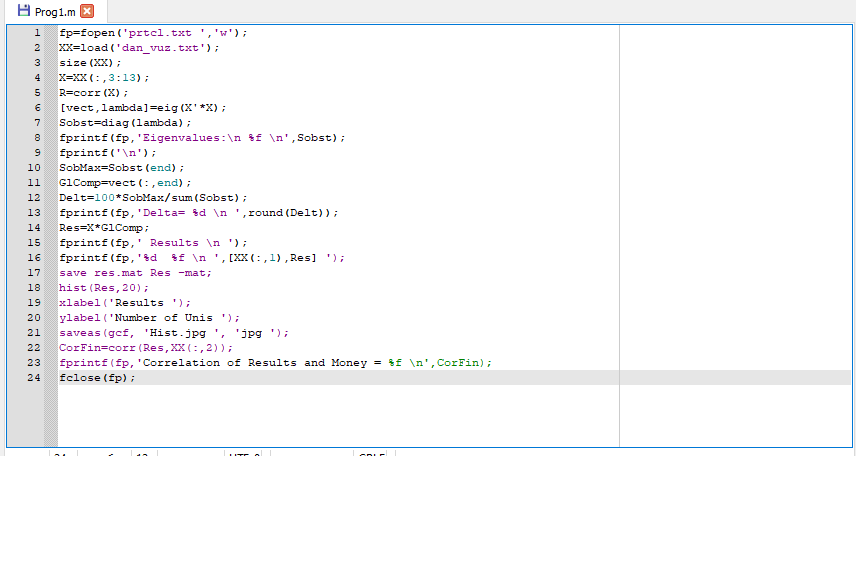The height and width of the screenshot is (570, 856).
Task: Select line number 6 in the gutter
Action: coord(36,107)
